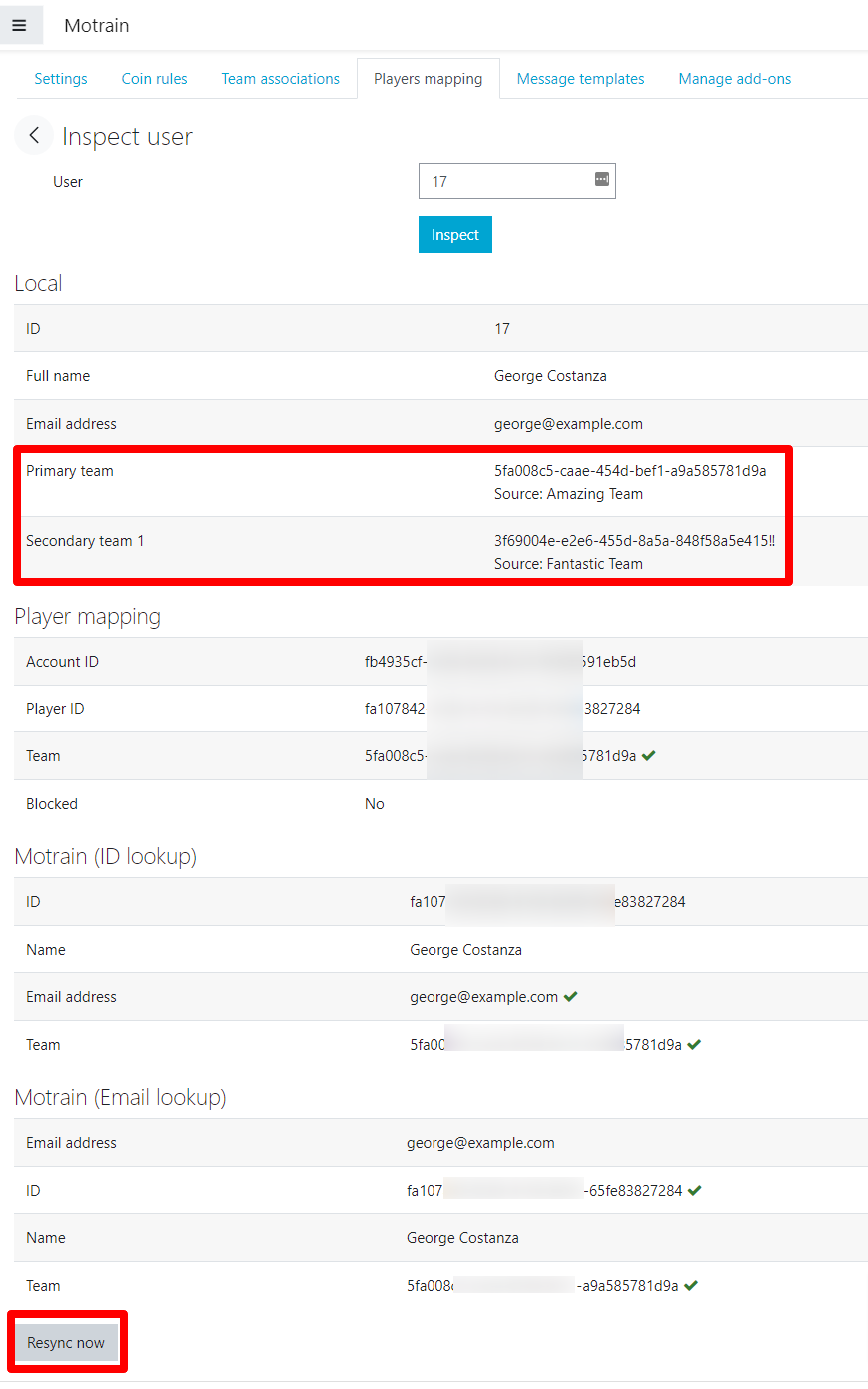Image resolution: width=868 pixels, height=1389 pixels.
Task: Click George Costanza in Motrain (ID lookup)
Action: click(465, 950)
